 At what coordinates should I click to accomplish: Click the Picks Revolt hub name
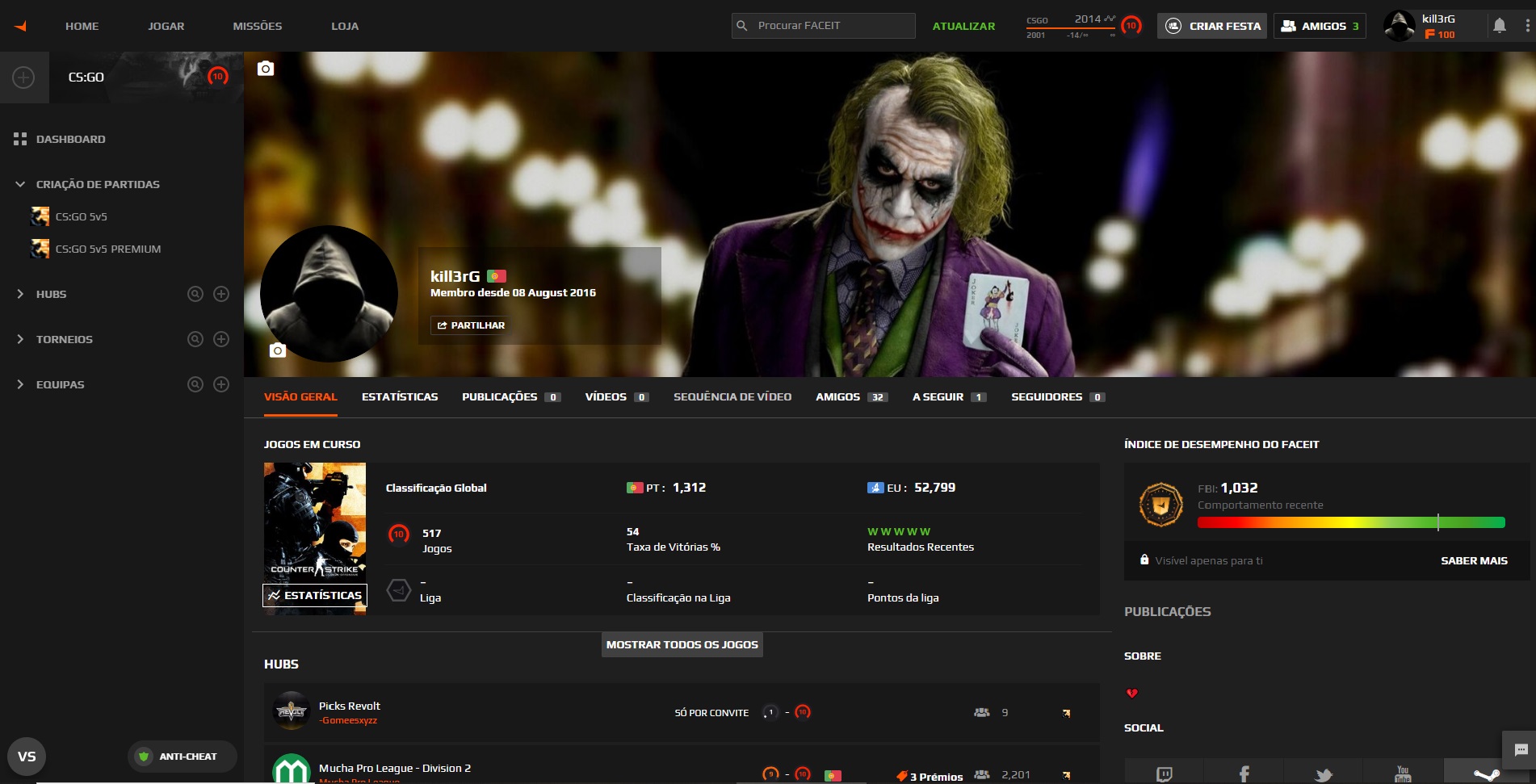(x=349, y=706)
